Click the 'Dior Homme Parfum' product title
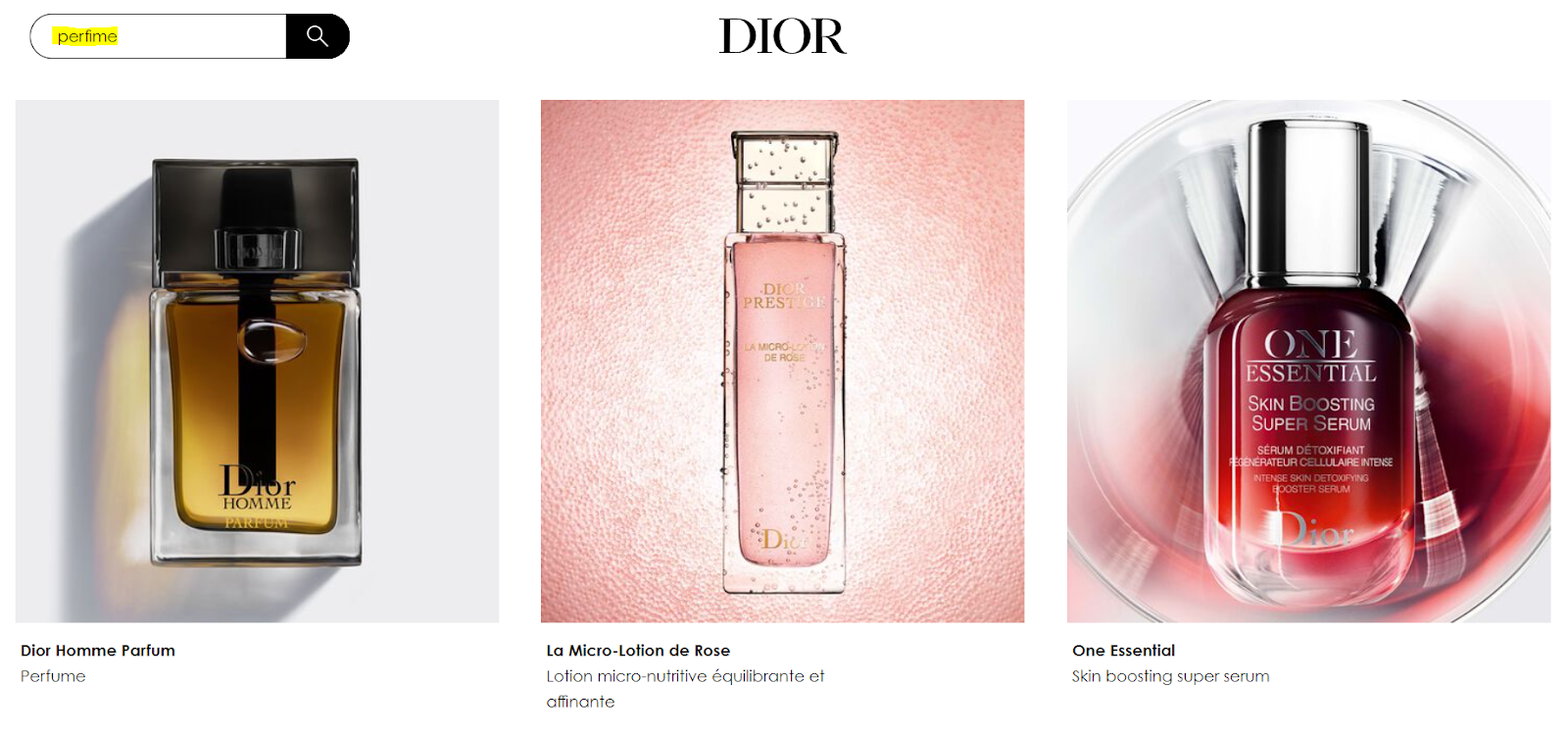1568x732 pixels. [x=98, y=651]
